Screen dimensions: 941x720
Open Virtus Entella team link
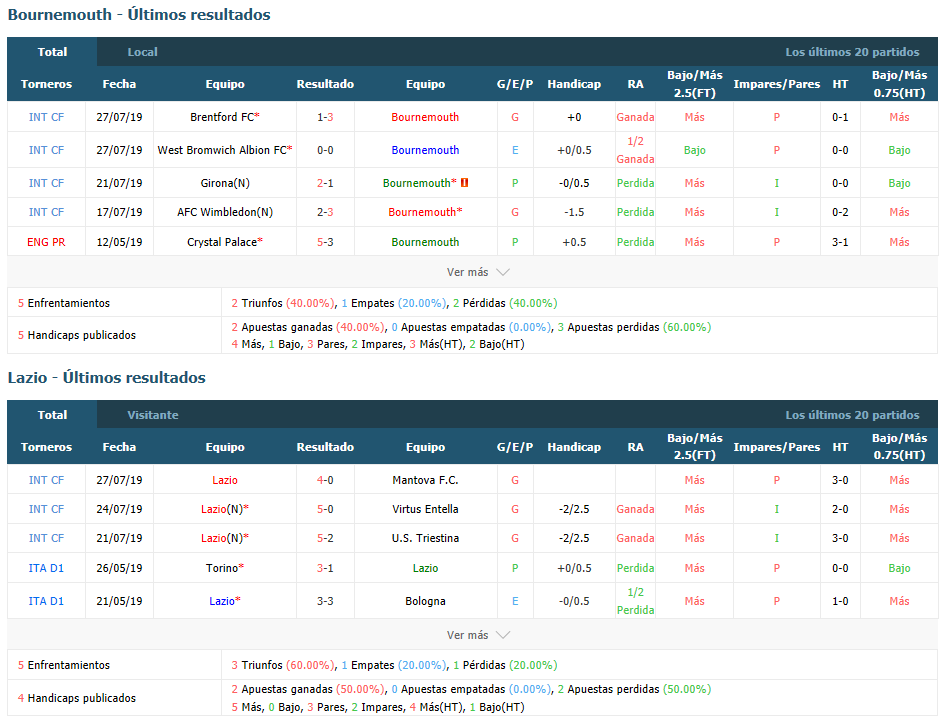click(425, 509)
